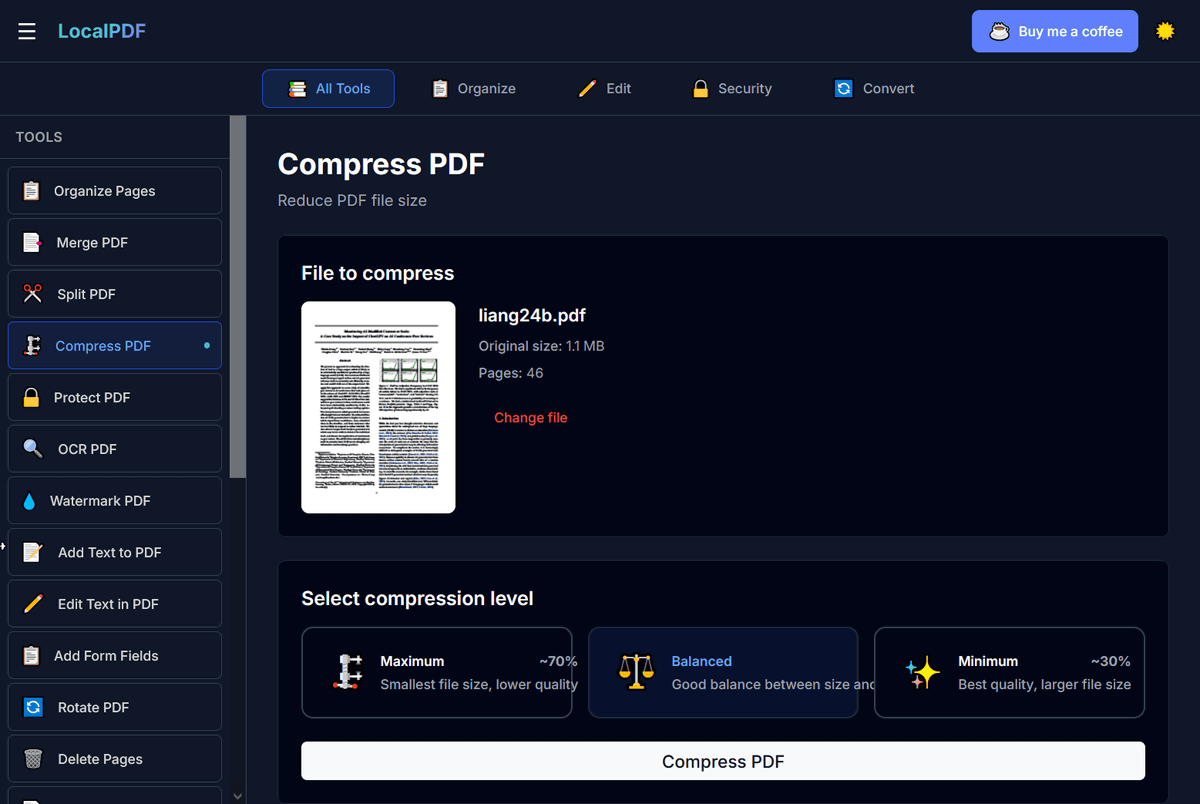Image resolution: width=1200 pixels, height=804 pixels.
Task: Click the Watermark PDF droplet icon
Action: pyautogui.click(x=29, y=501)
